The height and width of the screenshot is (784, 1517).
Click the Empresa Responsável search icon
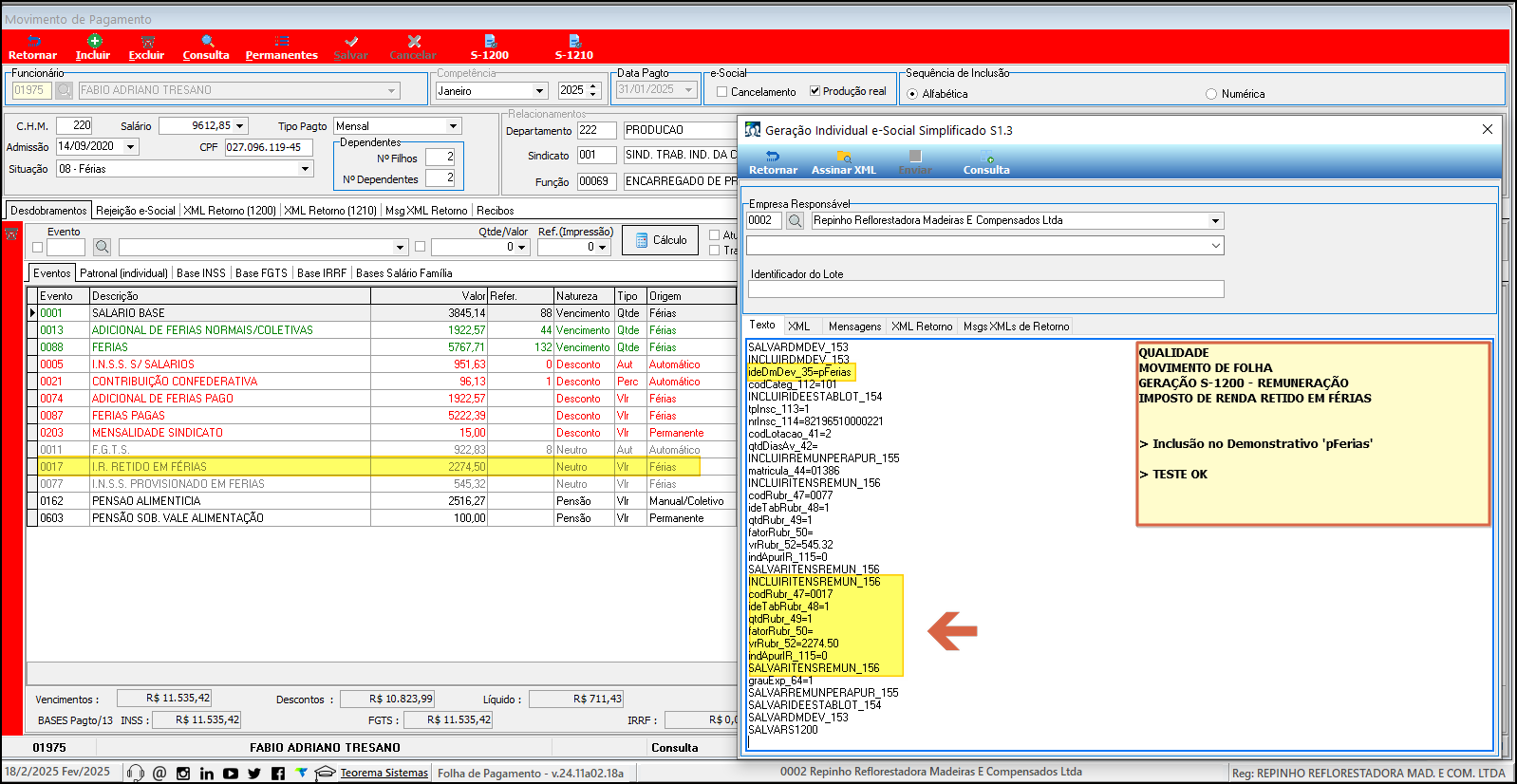coord(796,220)
